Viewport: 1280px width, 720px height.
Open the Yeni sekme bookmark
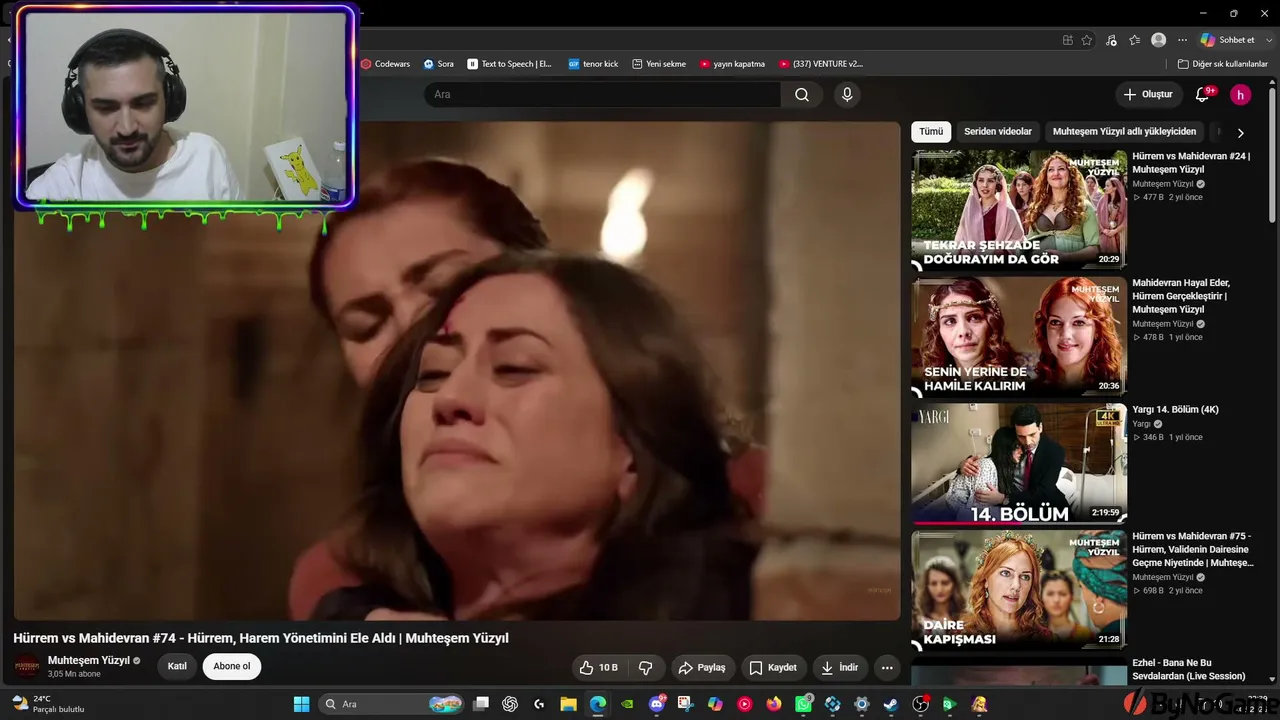[x=659, y=64]
